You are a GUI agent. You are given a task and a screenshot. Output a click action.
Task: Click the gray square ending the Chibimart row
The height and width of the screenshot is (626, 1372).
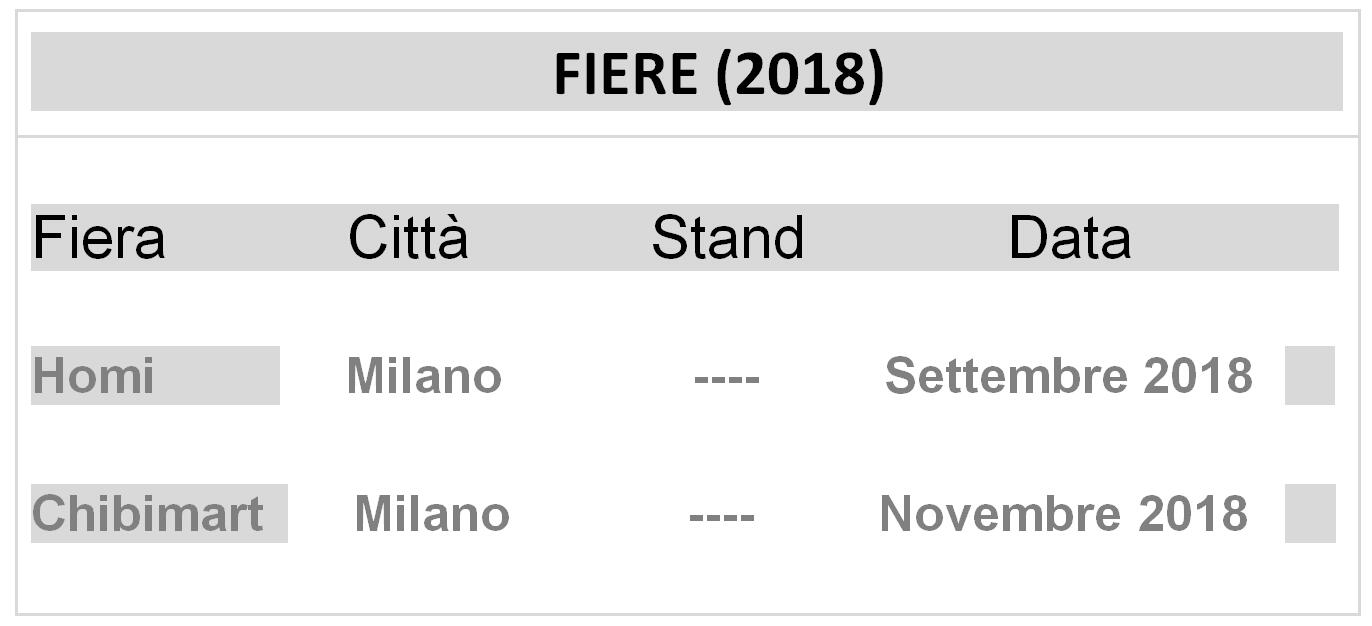coord(1310,514)
